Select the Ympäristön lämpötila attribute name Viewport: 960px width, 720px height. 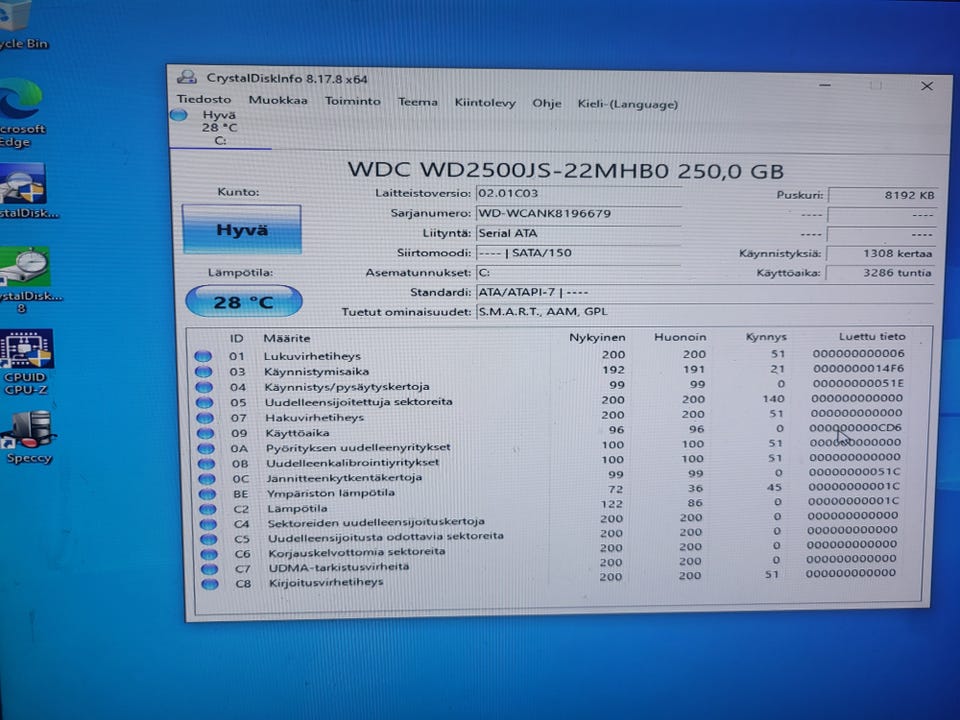331,493
